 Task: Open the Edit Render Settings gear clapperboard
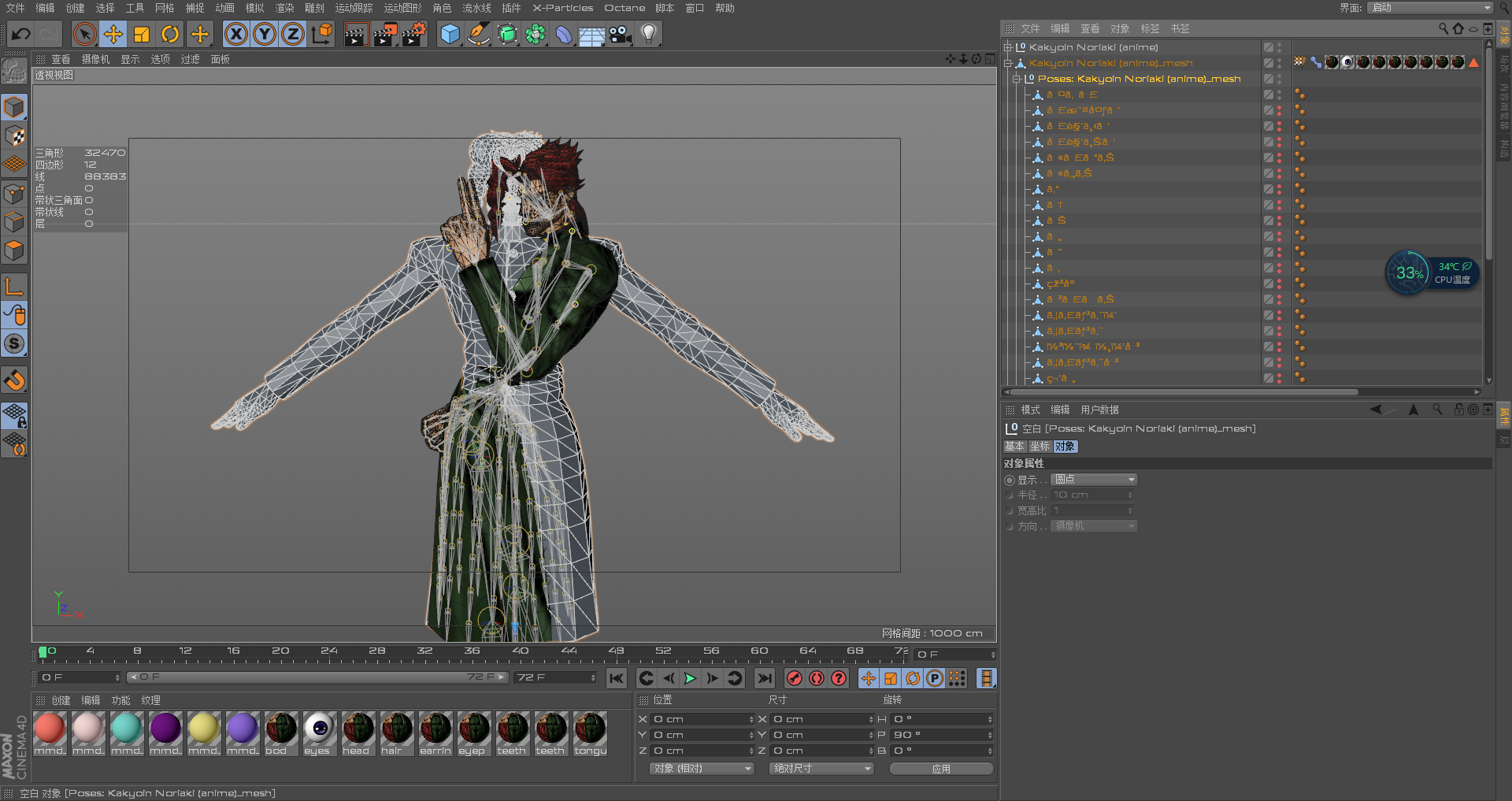pyautogui.click(x=414, y=34)
